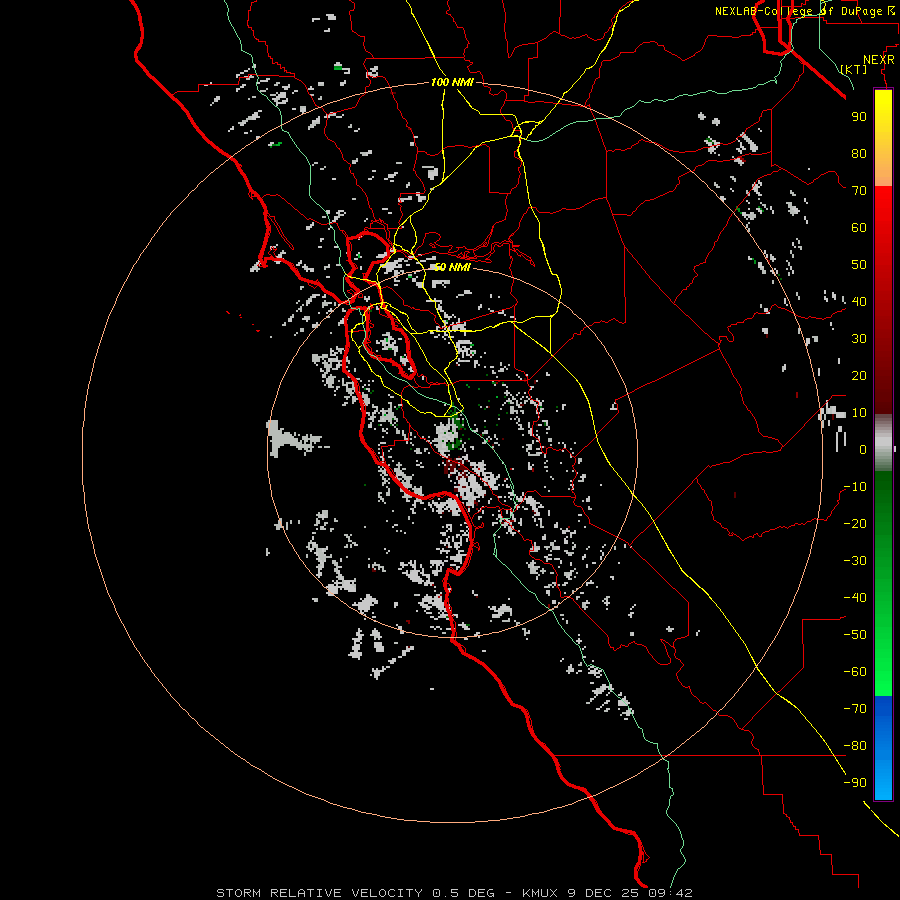Click the -50 scale label
The width and height of the screenshot is (900, 900).
(x=855, y=635)
